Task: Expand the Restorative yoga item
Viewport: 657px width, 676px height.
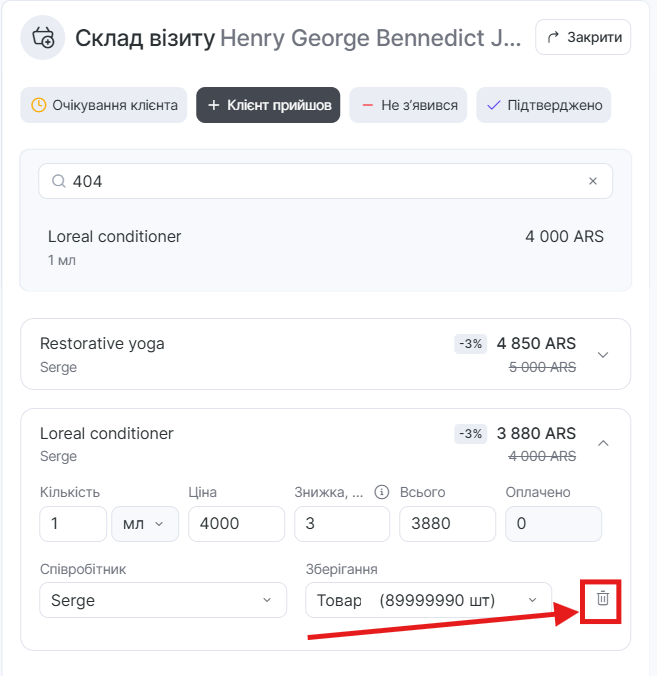Action: point(602,354)
